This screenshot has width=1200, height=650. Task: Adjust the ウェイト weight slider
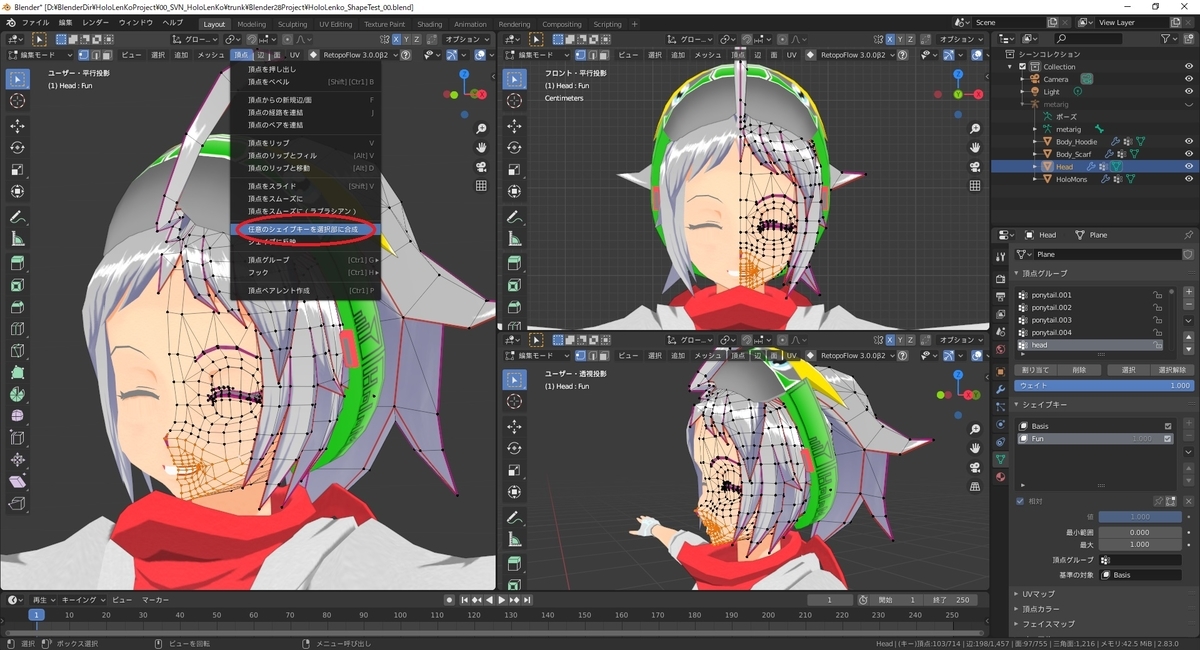click(x=1104, y=385)
